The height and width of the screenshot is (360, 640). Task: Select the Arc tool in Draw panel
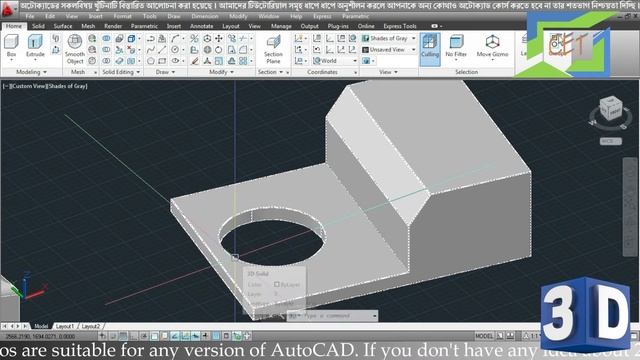(x=176, y=39)
